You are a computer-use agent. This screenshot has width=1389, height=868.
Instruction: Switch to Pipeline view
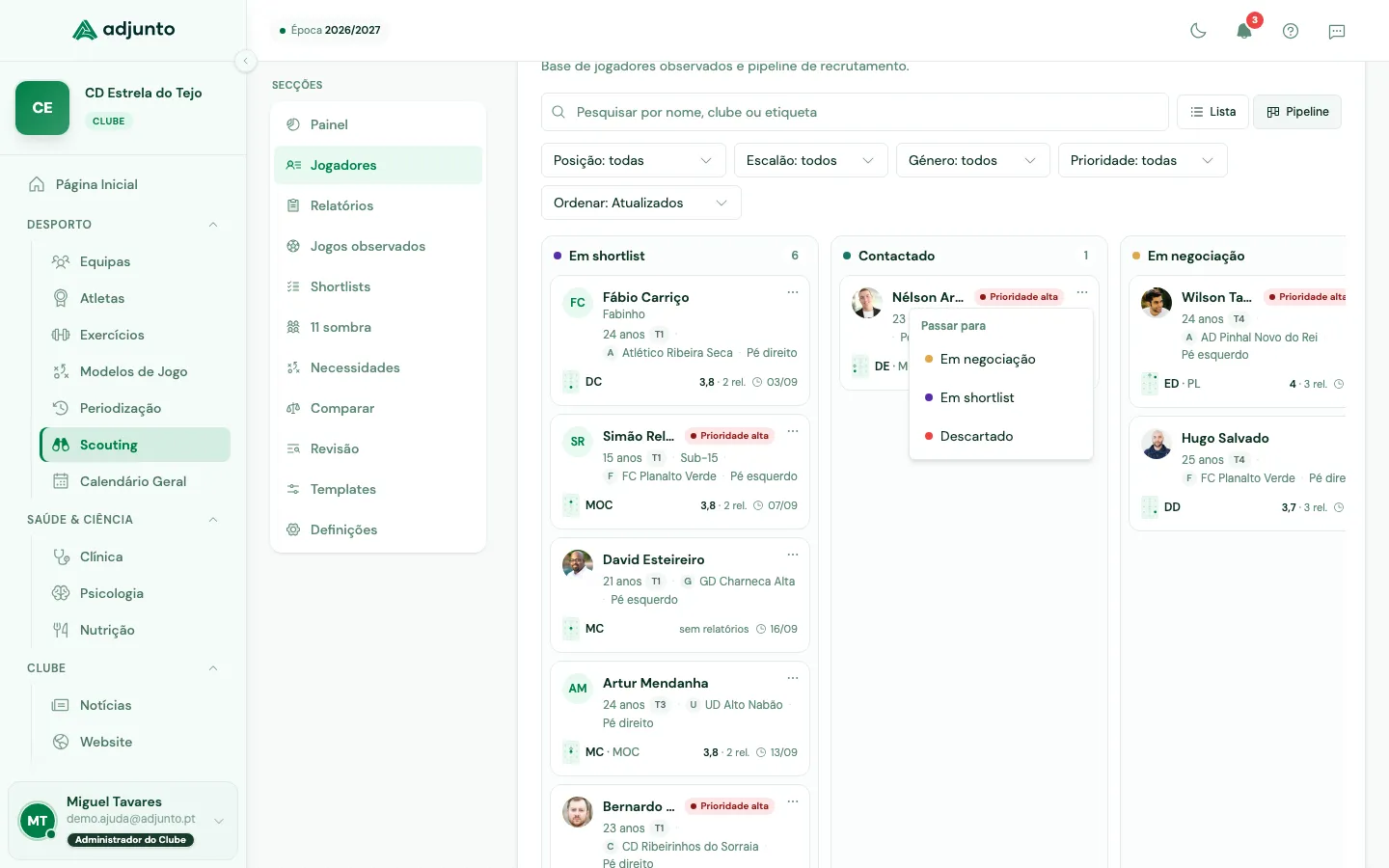tap(1297, 112)
